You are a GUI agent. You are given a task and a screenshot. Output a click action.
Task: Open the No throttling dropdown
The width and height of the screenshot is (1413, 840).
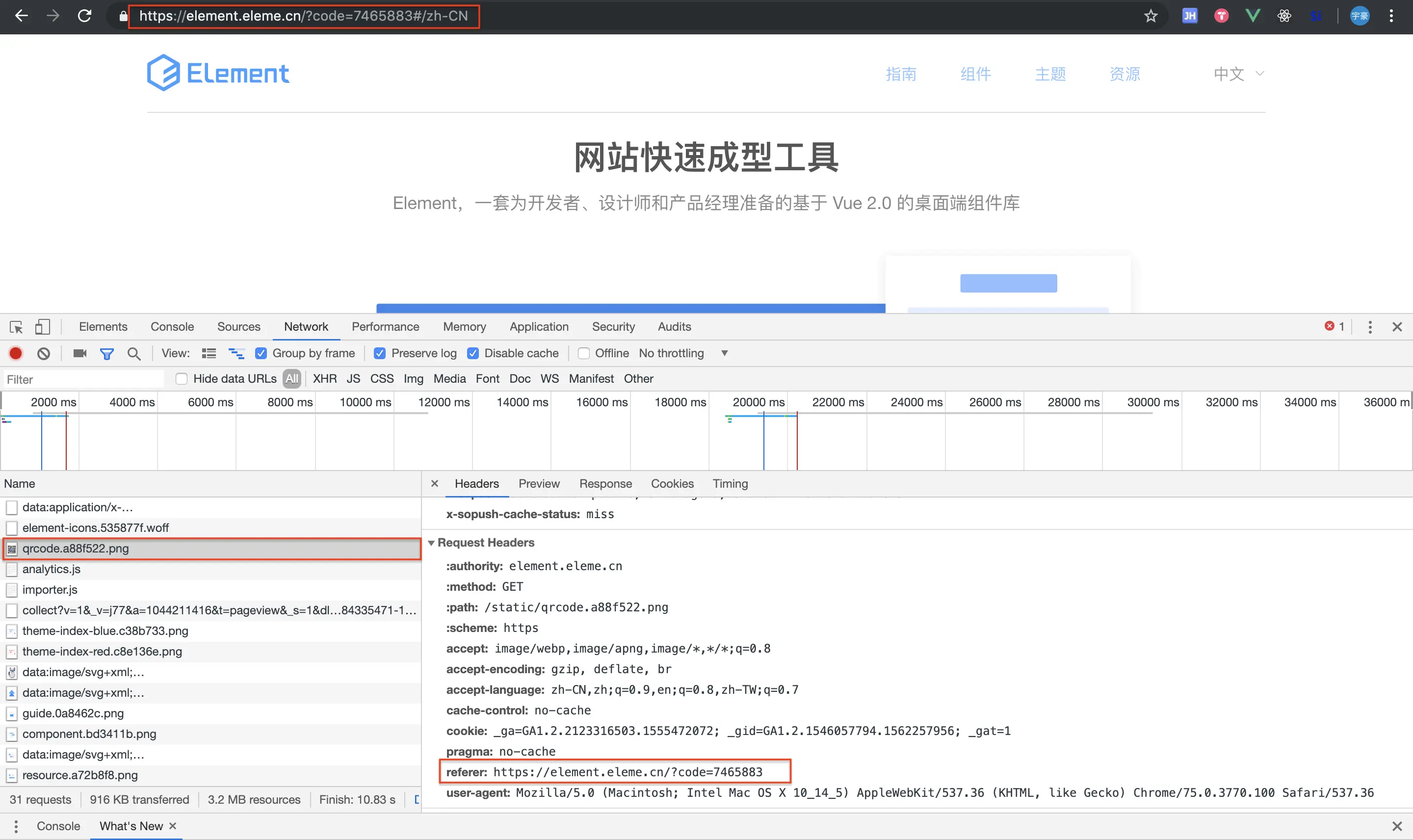pyautogui.click(x=682, y=353)
